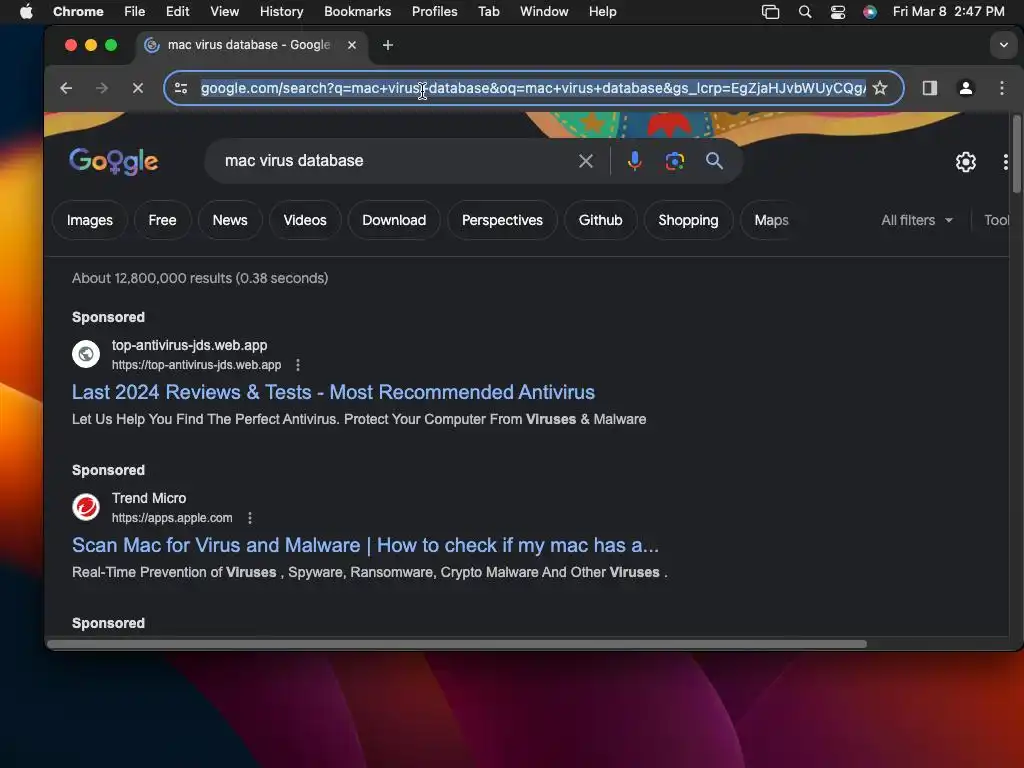Viewport: 1024px width, 768px height.
Task: Click the top-antivirus-jds site globe favicon
Action: click(86, 354)
